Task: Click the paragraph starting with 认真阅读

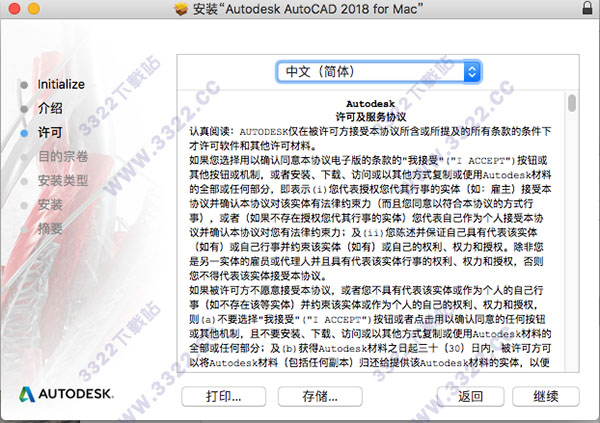Action: point(370,139)
